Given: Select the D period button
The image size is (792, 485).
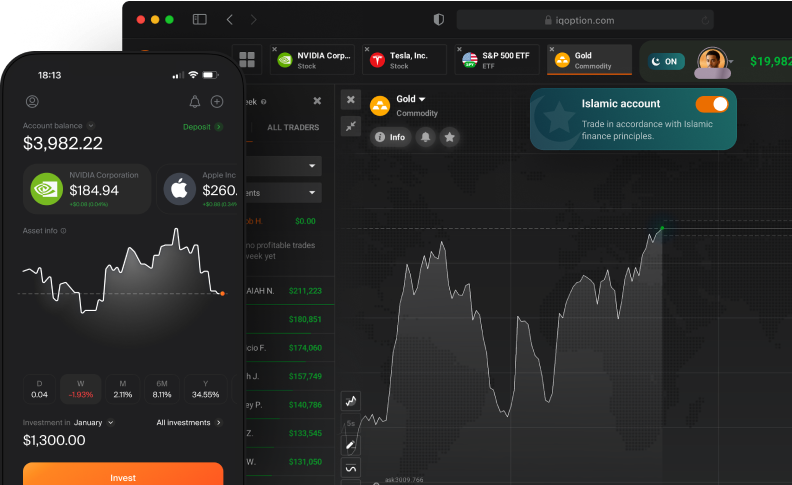Looking at the screenshot, I should 39,389.
